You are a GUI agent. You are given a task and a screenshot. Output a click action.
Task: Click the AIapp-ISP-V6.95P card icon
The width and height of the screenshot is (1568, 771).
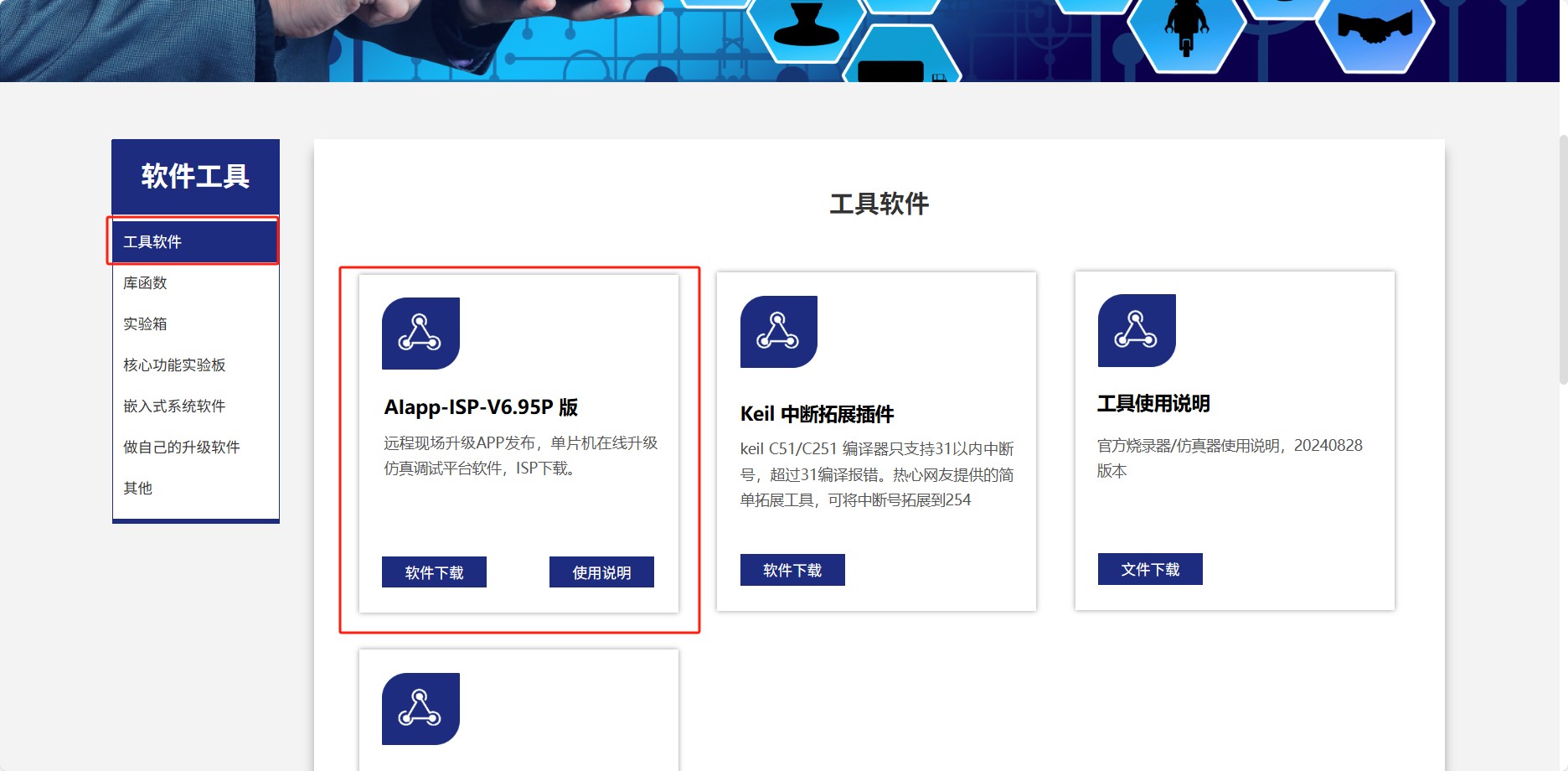pyautogui.click(x=420, y=334)
